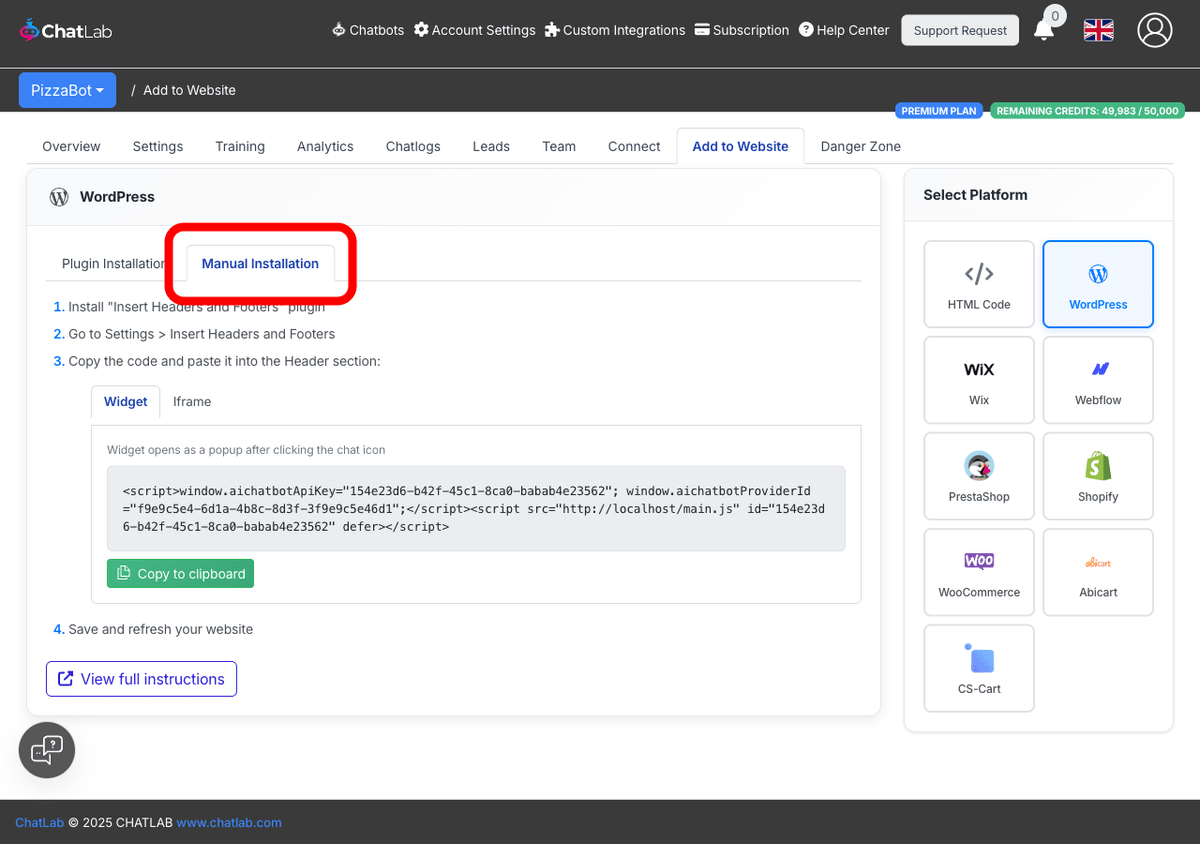Click the notification bell icon
The height and width of the screenshot is (844, 1200).
coord(1044,30)
